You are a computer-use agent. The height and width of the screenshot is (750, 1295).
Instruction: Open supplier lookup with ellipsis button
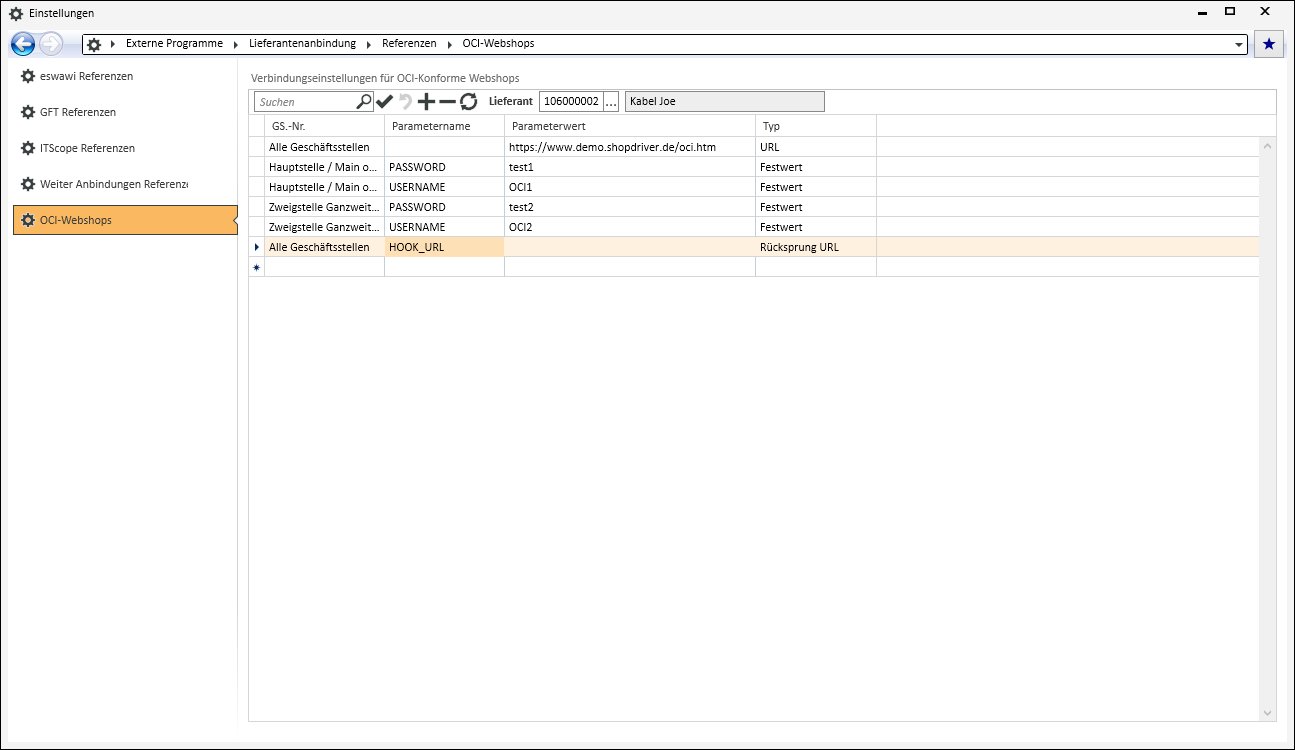click(x=611, y=101)
